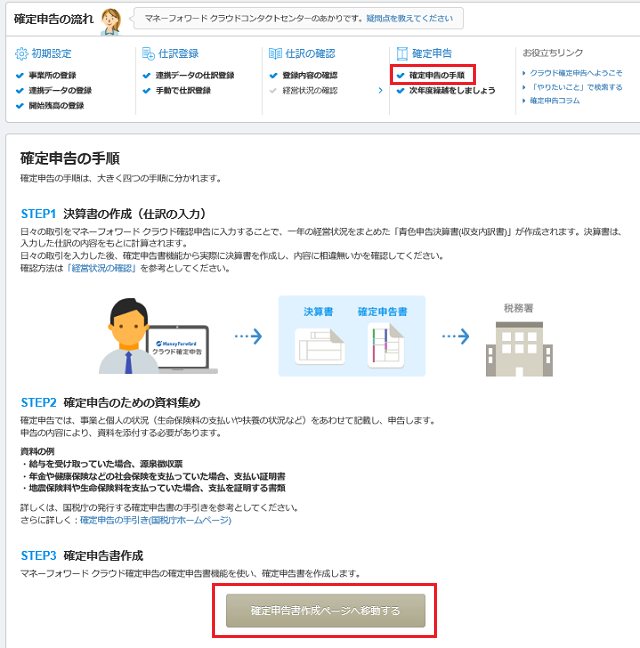Click the 仕訳登録 heading
640x648 pixels.
click(178, 54)
